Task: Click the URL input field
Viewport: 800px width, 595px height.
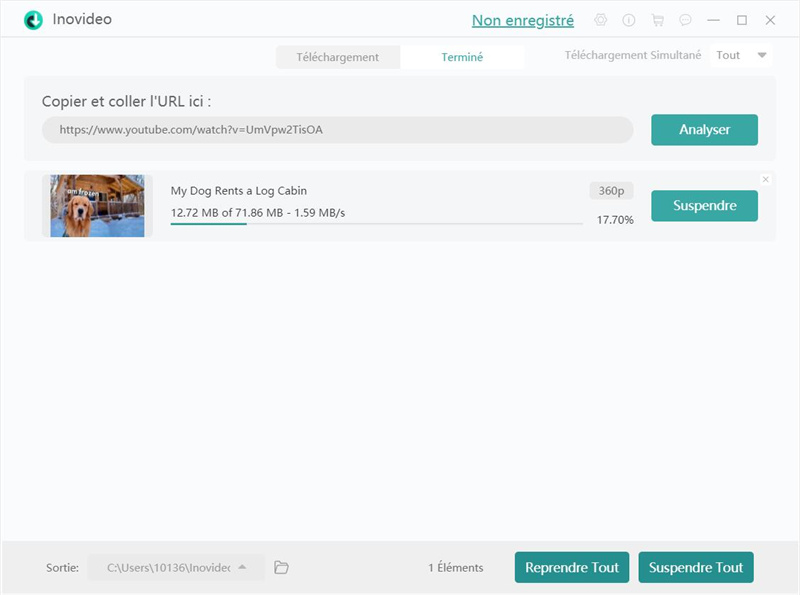Action: (337, 130)
